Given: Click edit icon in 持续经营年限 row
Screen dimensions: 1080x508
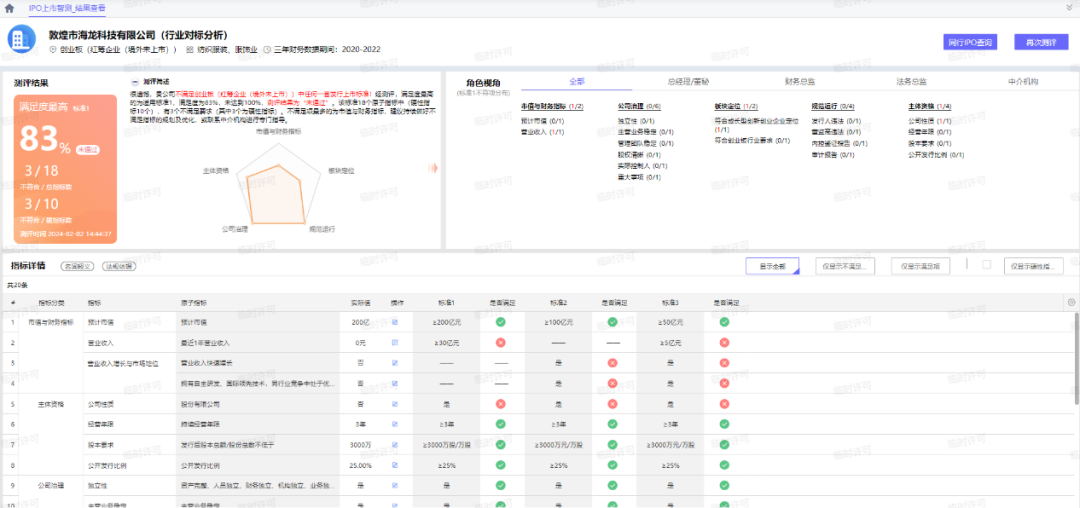Looking at the screenshot, I should (395, 424).
